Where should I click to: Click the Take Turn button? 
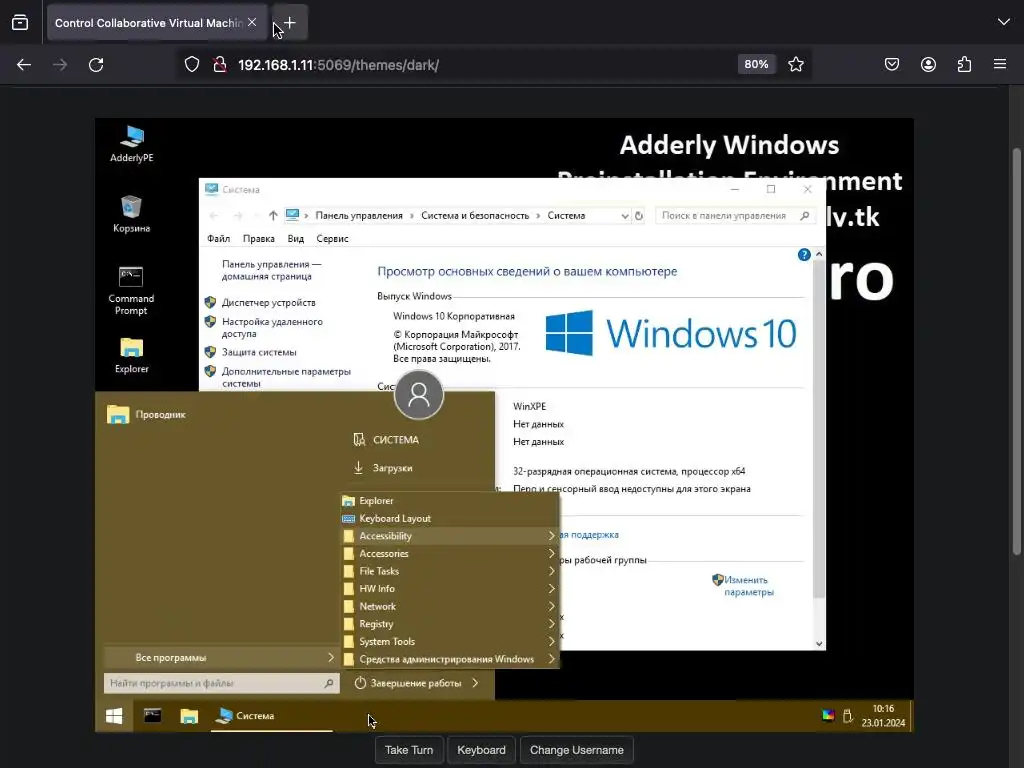pyautogui.click(x=409, y=750)
